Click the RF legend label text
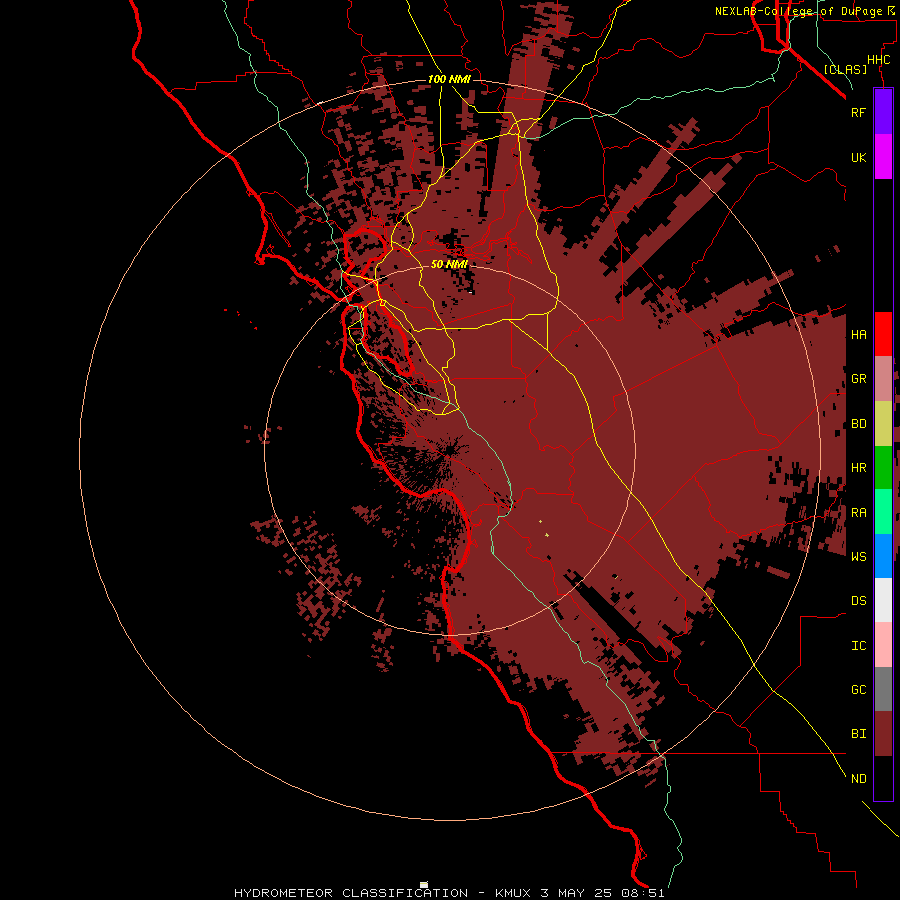 [858, 112]
